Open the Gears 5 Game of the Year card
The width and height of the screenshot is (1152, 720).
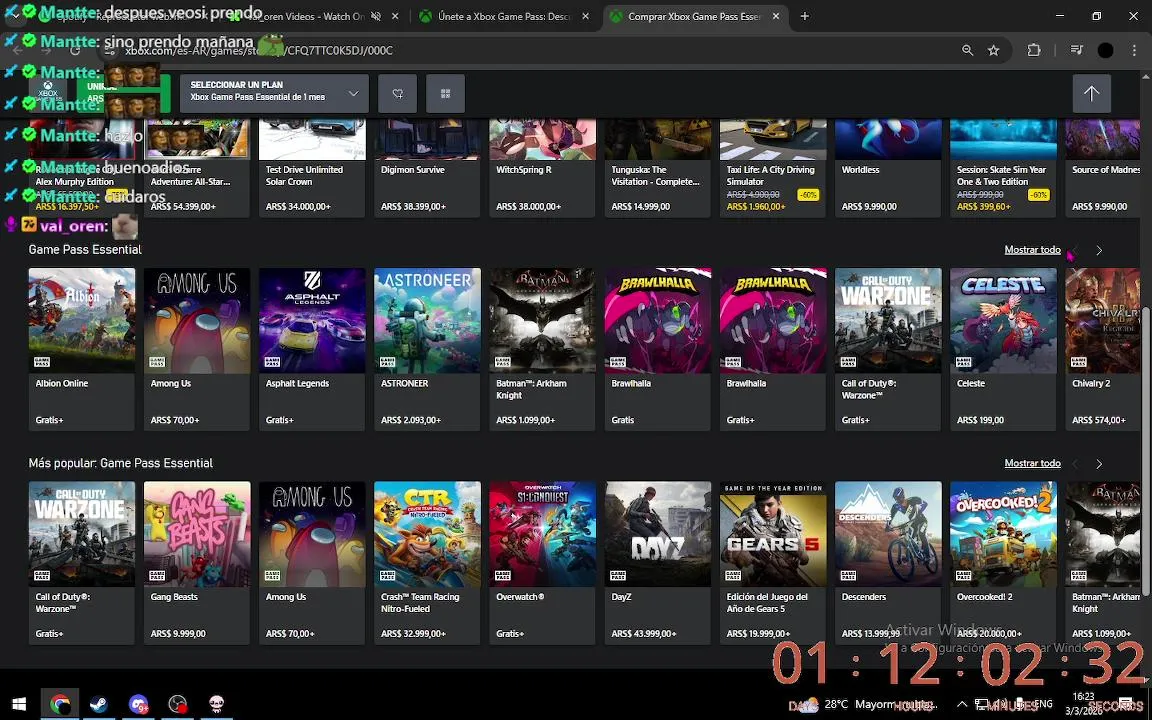773,563
